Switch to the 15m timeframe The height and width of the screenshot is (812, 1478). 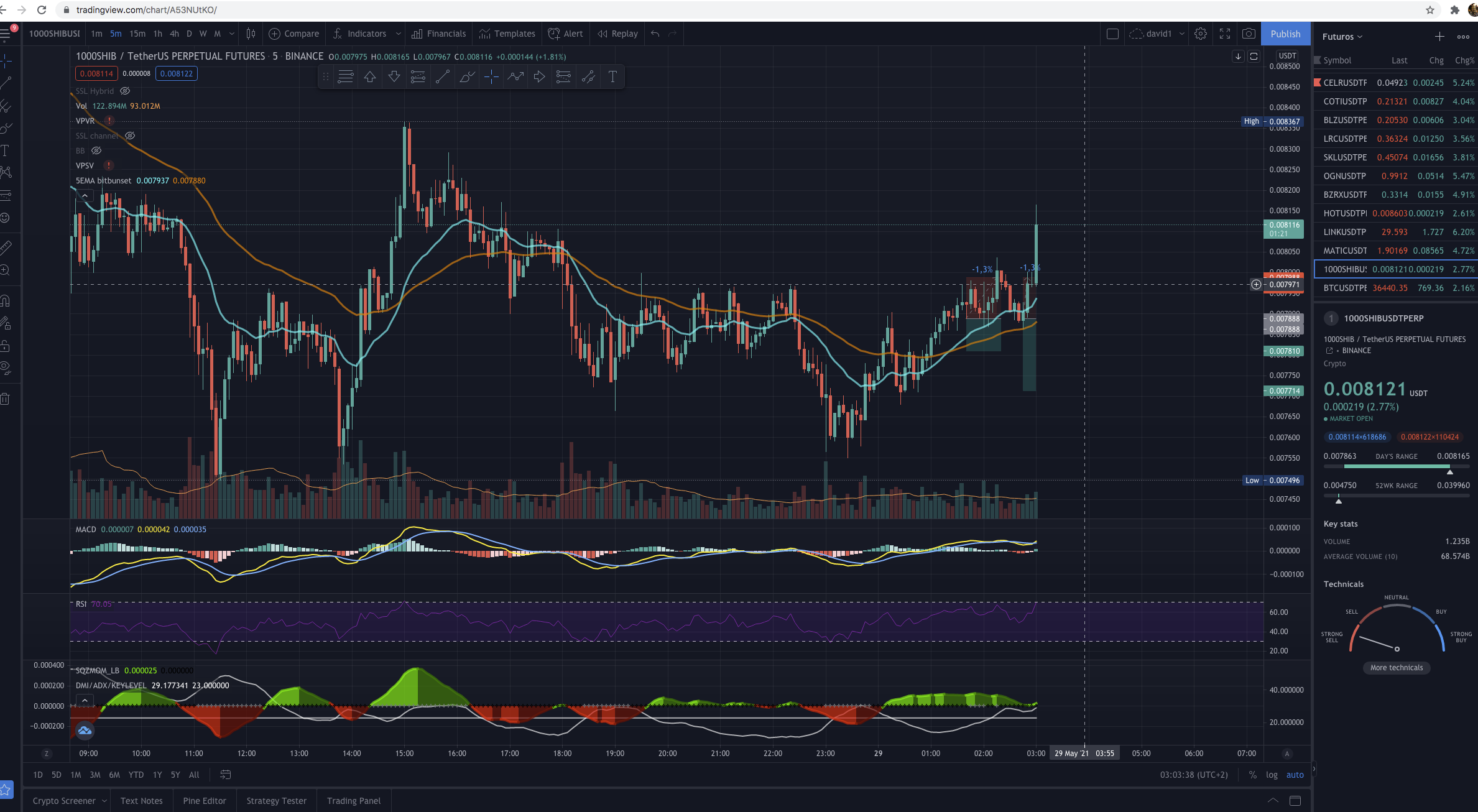(137, 34)
